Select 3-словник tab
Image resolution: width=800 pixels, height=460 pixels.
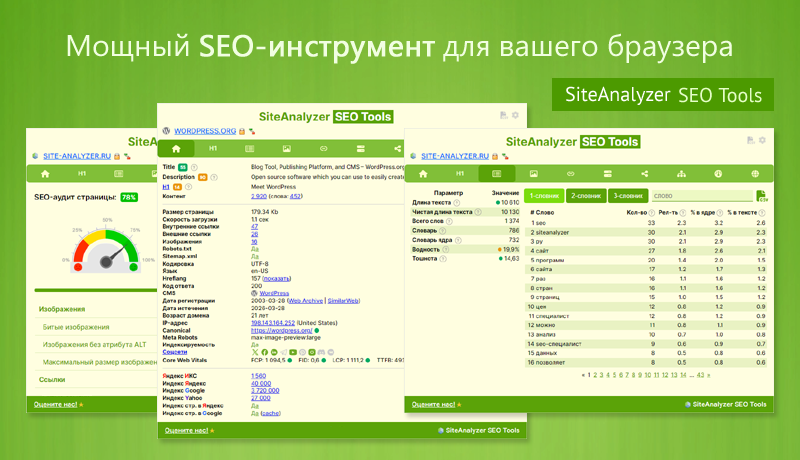pyautogui.click(x=628, y=196)
